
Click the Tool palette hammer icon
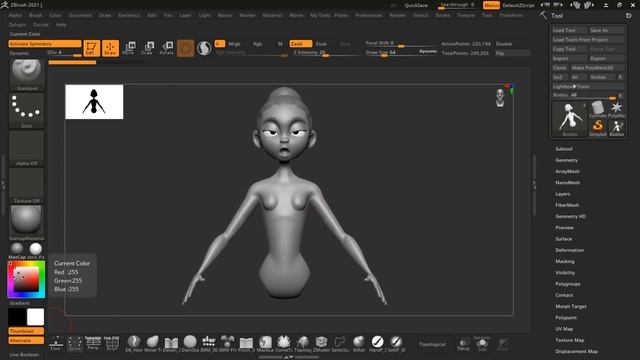[543, 15]
